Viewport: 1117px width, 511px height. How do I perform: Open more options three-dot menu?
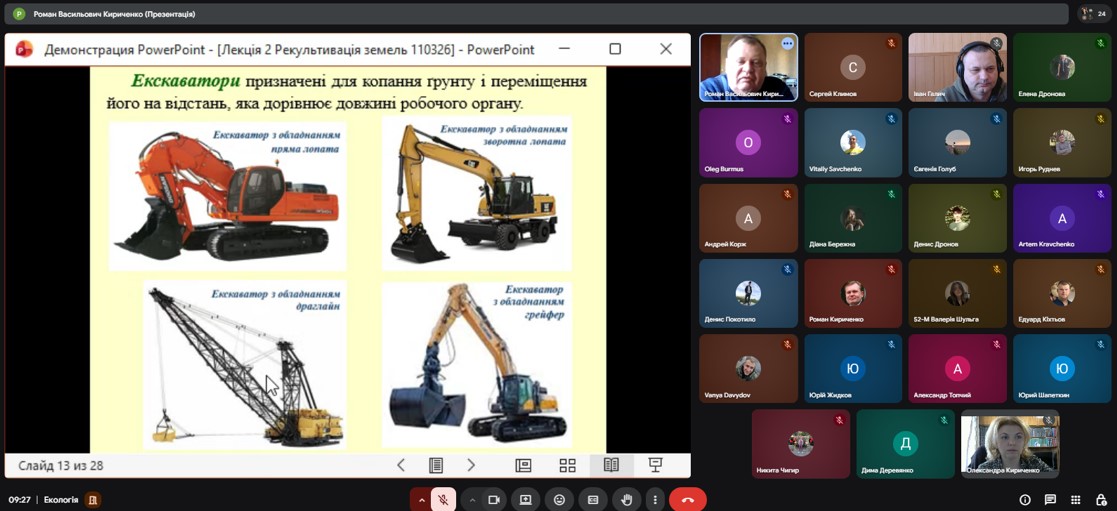tap(655, 500)
